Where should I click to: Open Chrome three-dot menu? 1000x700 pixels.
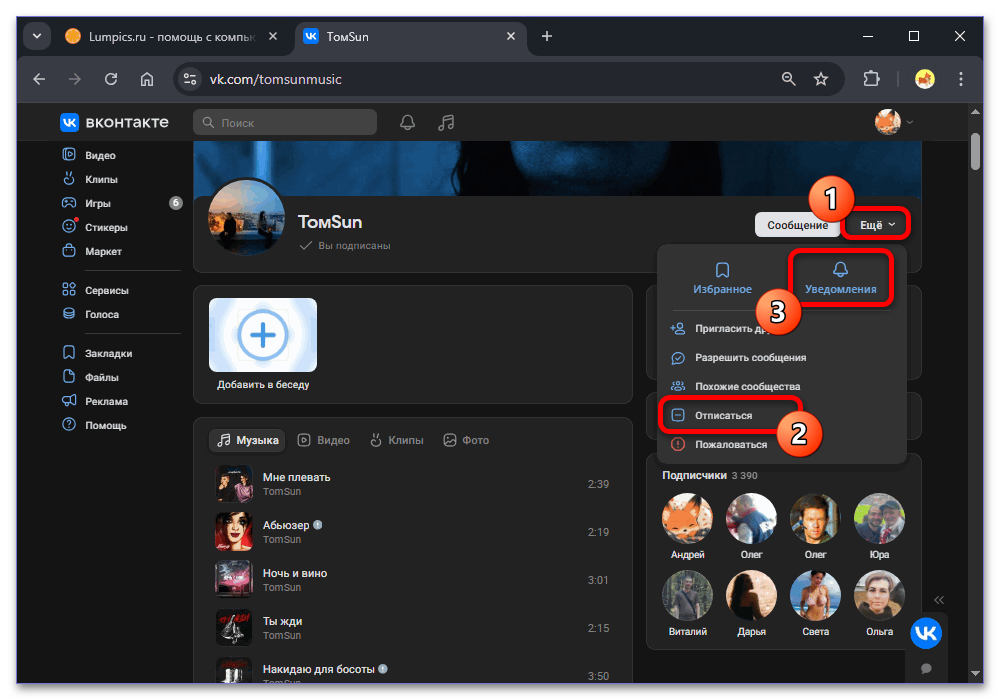coord(960,79)
